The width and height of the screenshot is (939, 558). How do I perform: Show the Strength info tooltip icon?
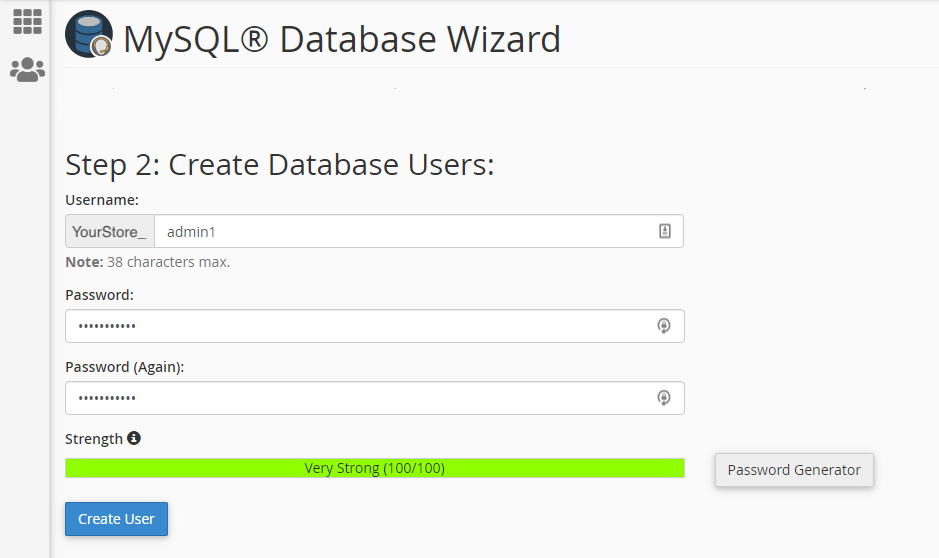tap(134, 438)
